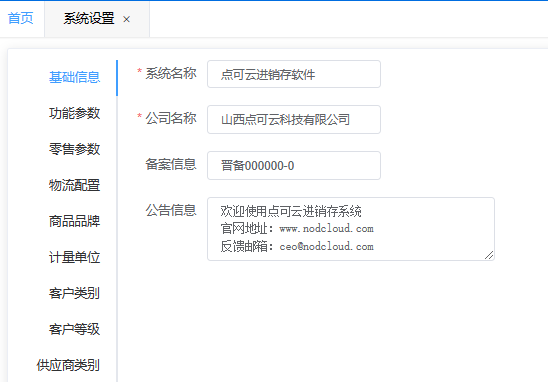
Task: Open 物流配置 in the sidebar
Action: 74,185
